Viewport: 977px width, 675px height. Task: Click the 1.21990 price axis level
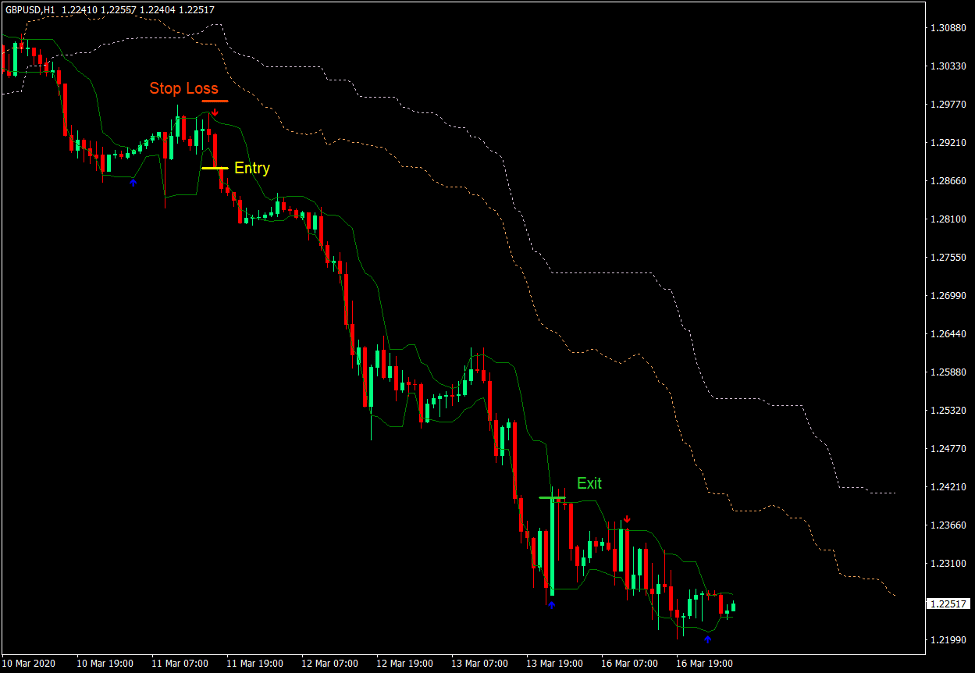pos(947,640)
